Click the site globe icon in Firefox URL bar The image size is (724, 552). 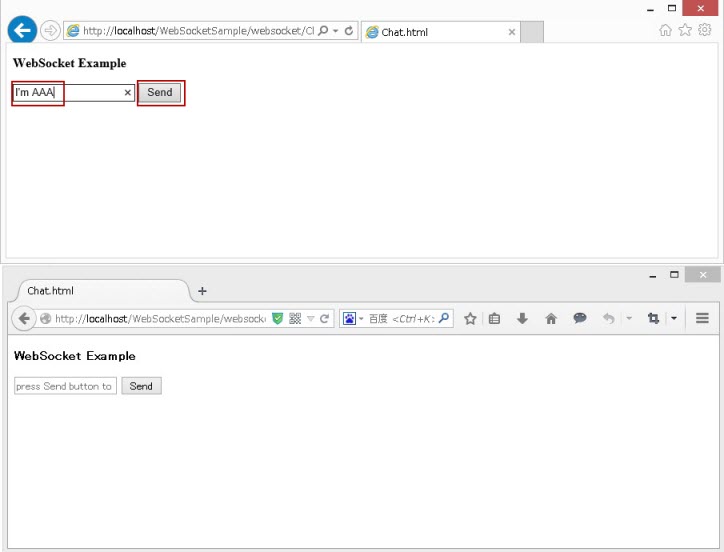45,319
